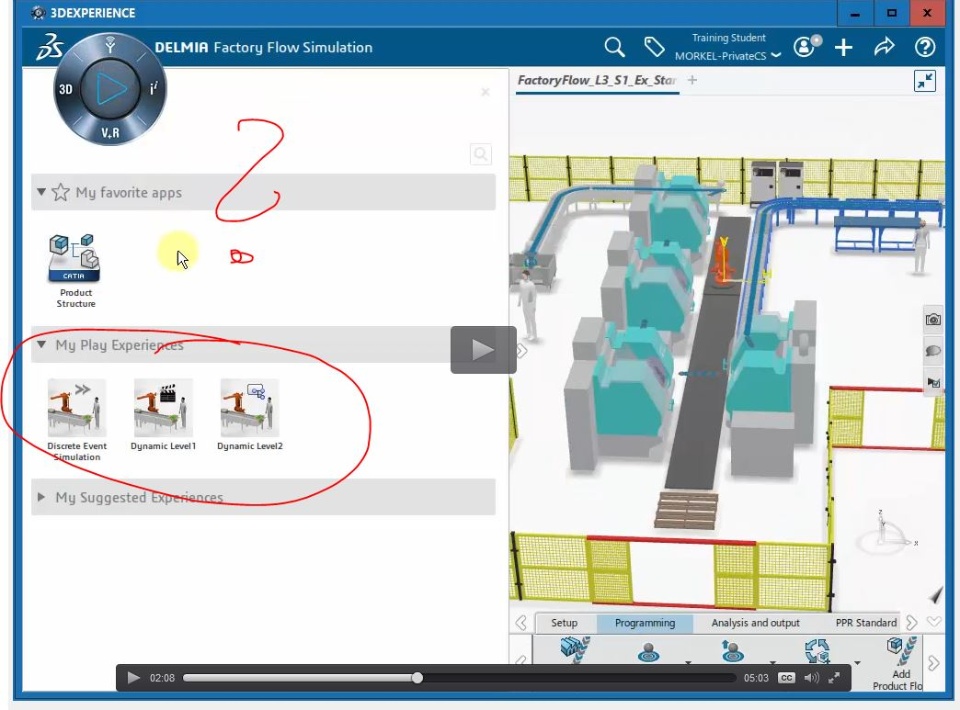Collapse the My favorite apps section
Screen dimensions: 960x710
[41, 192]
